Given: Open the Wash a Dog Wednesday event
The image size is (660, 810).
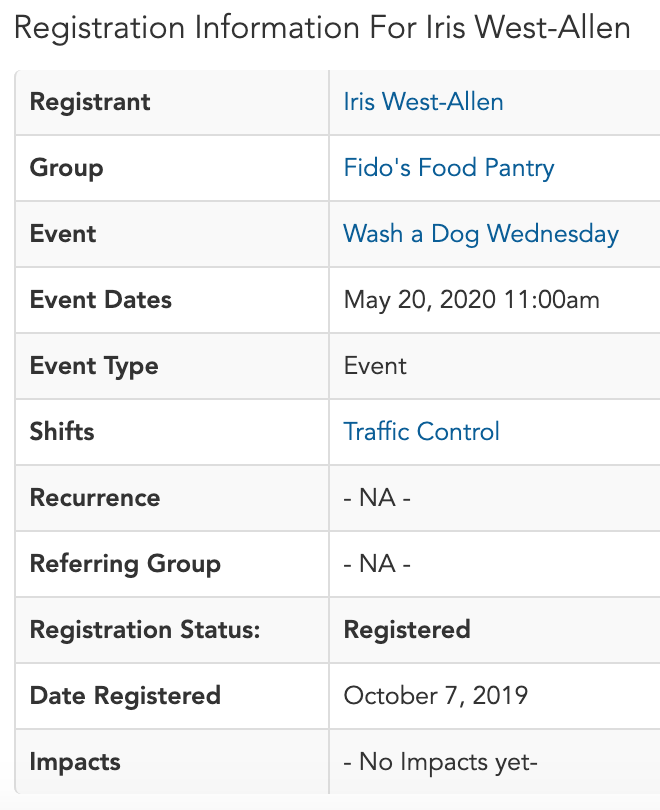Looking at the screenshot, I should coord(481,234).
